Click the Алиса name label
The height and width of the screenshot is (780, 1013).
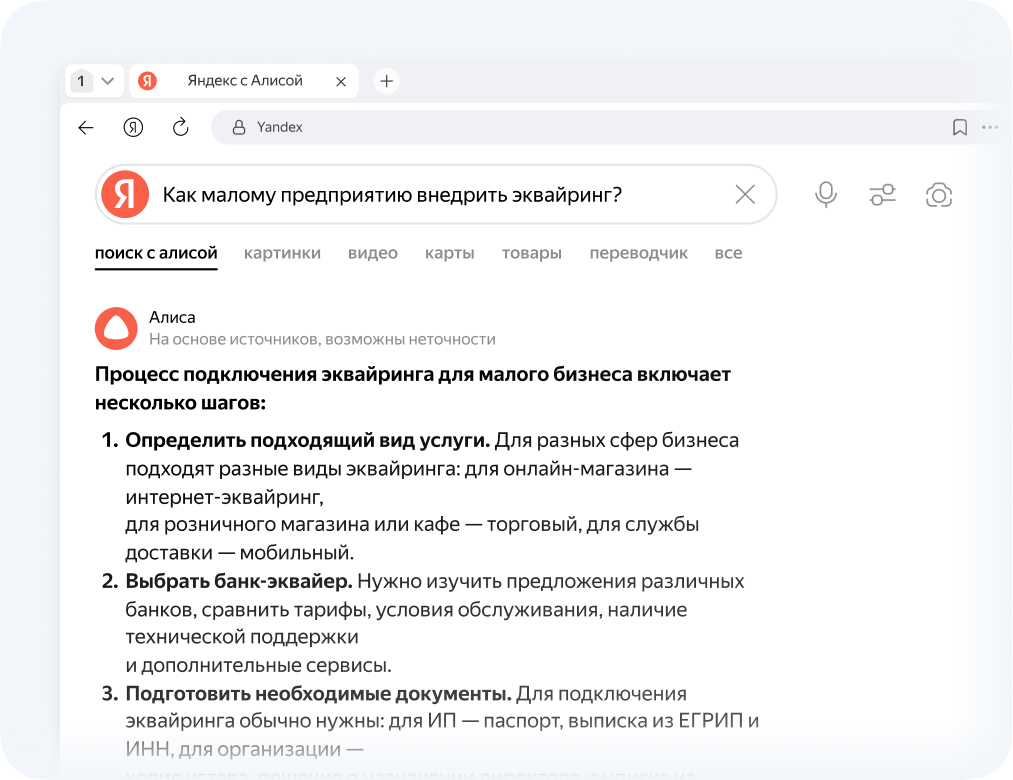point(172,317)
